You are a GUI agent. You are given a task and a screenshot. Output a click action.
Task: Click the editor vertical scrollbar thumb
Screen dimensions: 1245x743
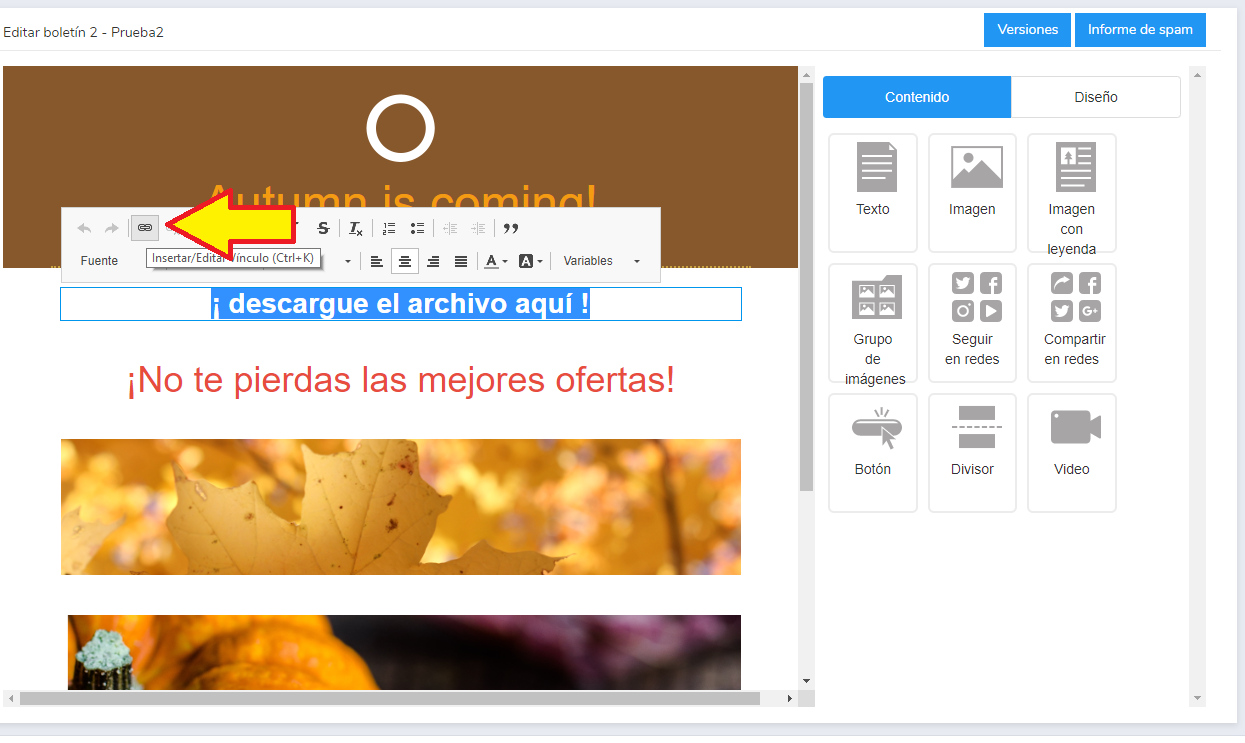(x=806, y=287)
